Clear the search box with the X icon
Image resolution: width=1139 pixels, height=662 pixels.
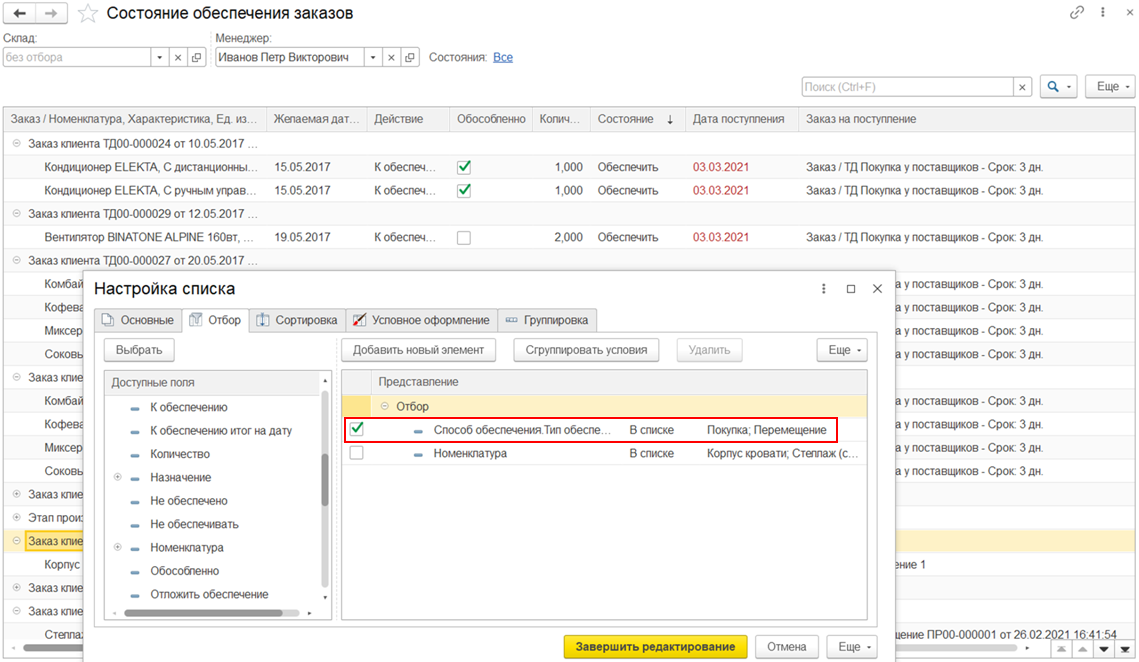click(x=1022, y=88)
